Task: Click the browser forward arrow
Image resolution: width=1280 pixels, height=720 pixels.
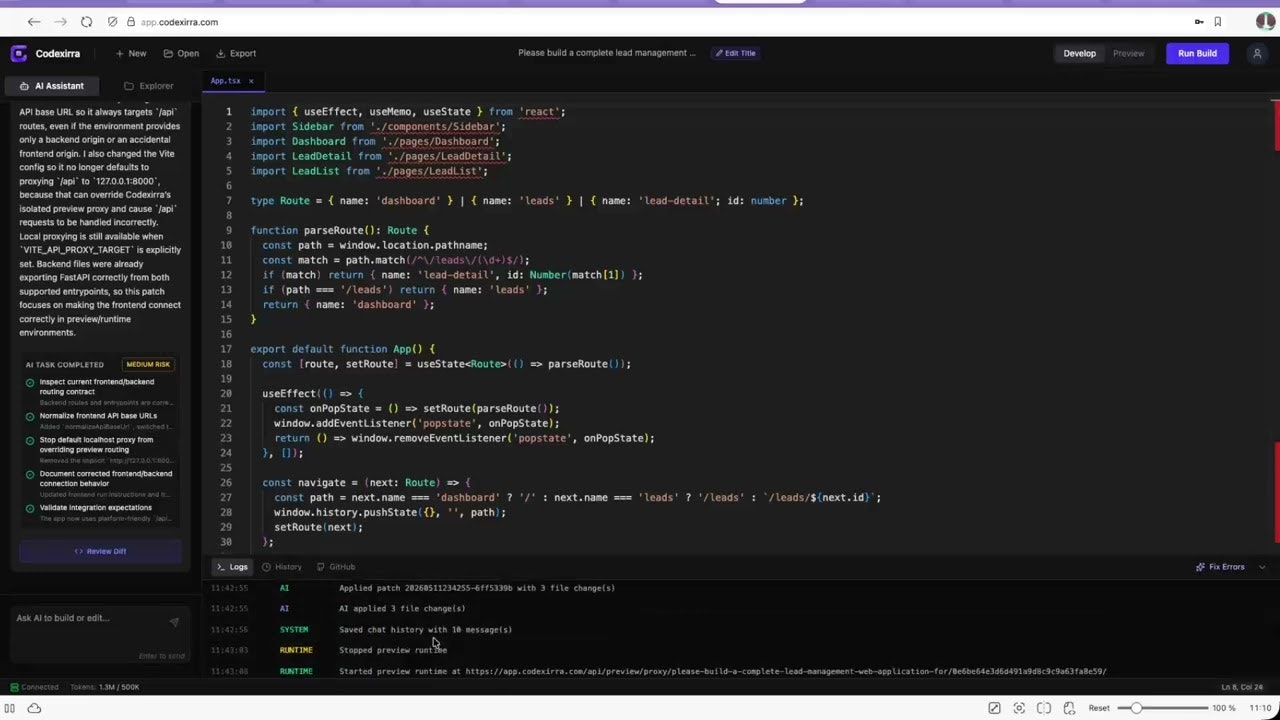Action: [60, 22]
